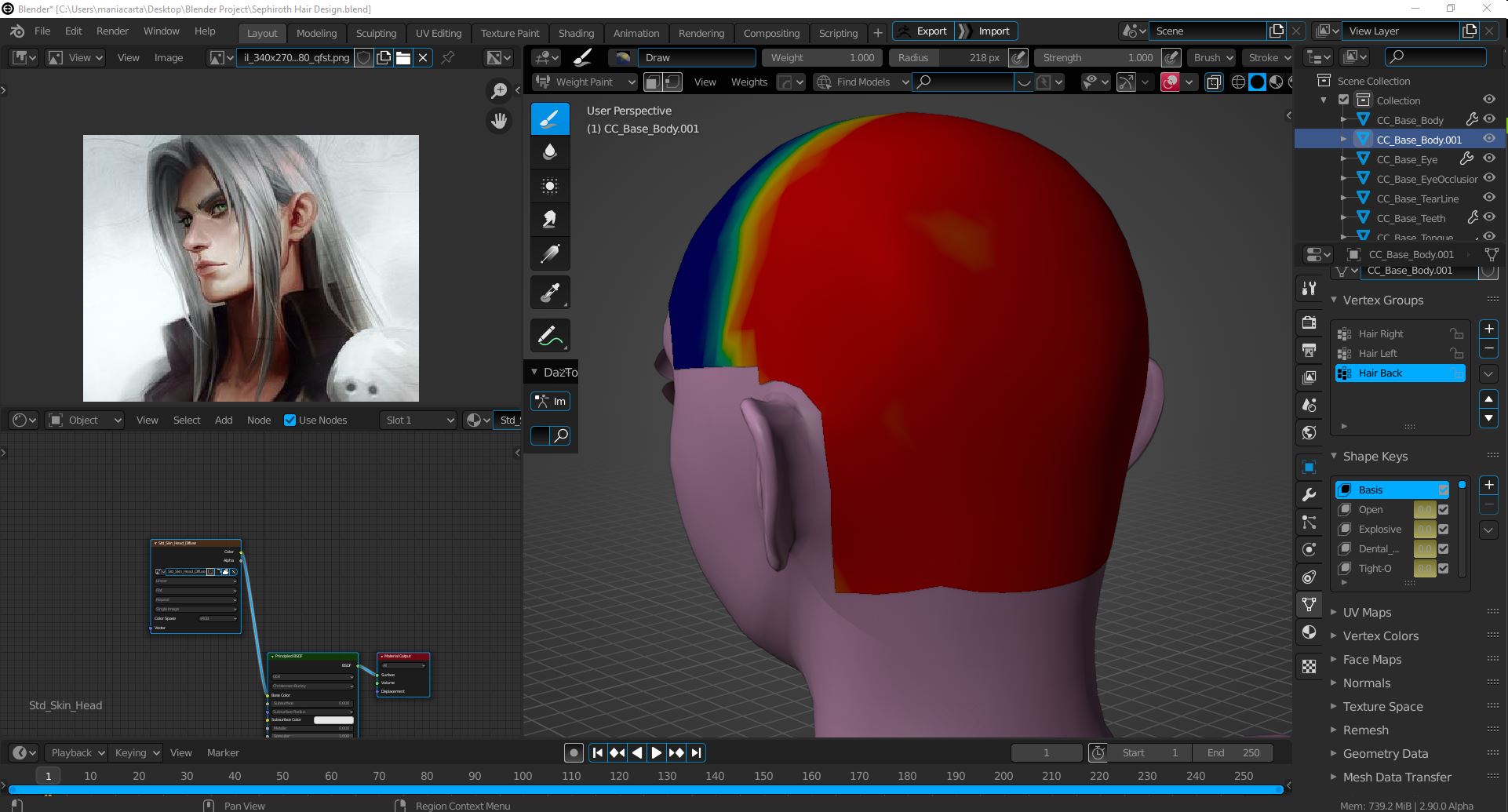Play animation forward
The image size is (1508, 812).
(656, 752)
